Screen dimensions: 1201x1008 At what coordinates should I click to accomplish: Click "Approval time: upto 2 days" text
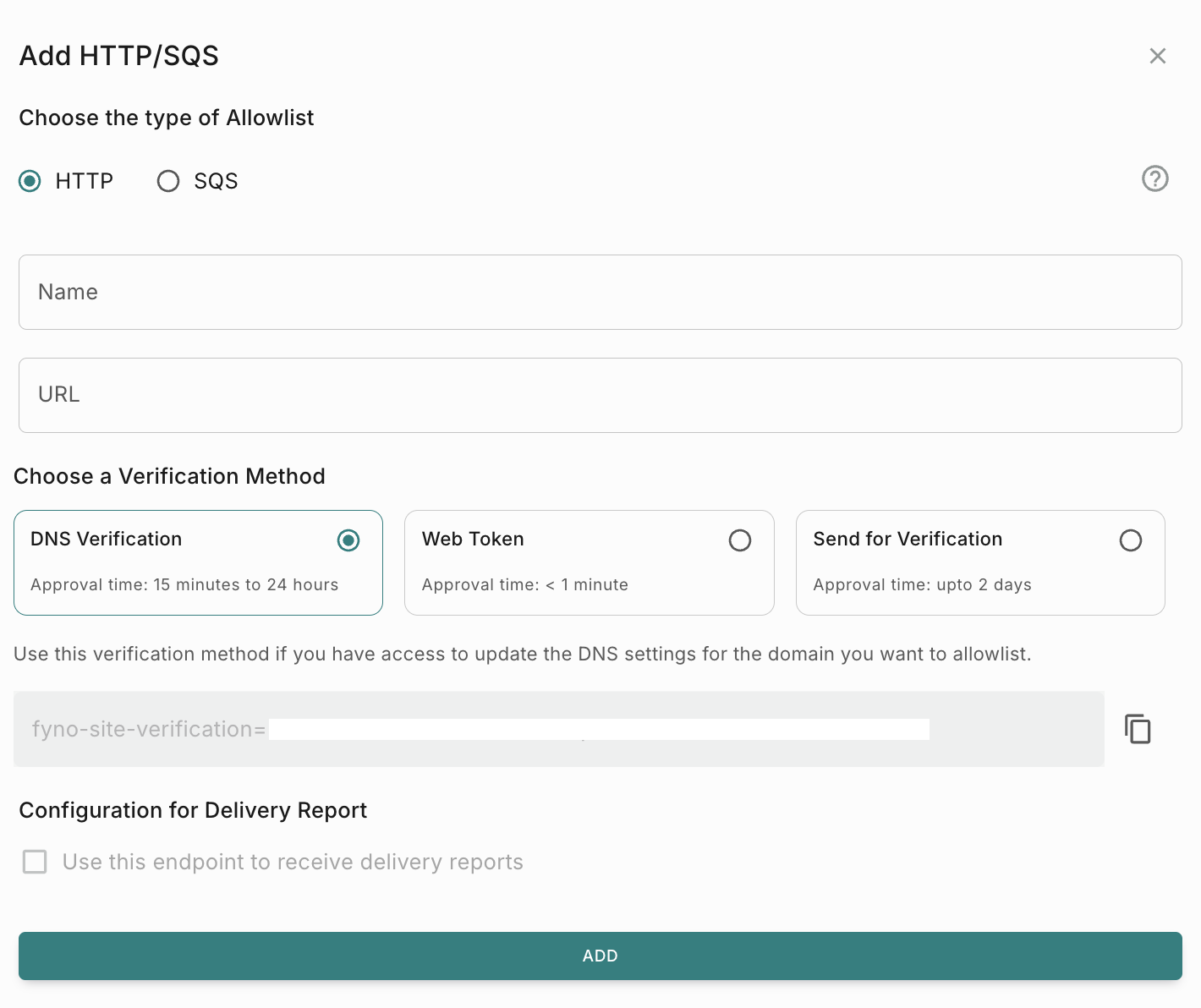point(922,585)
